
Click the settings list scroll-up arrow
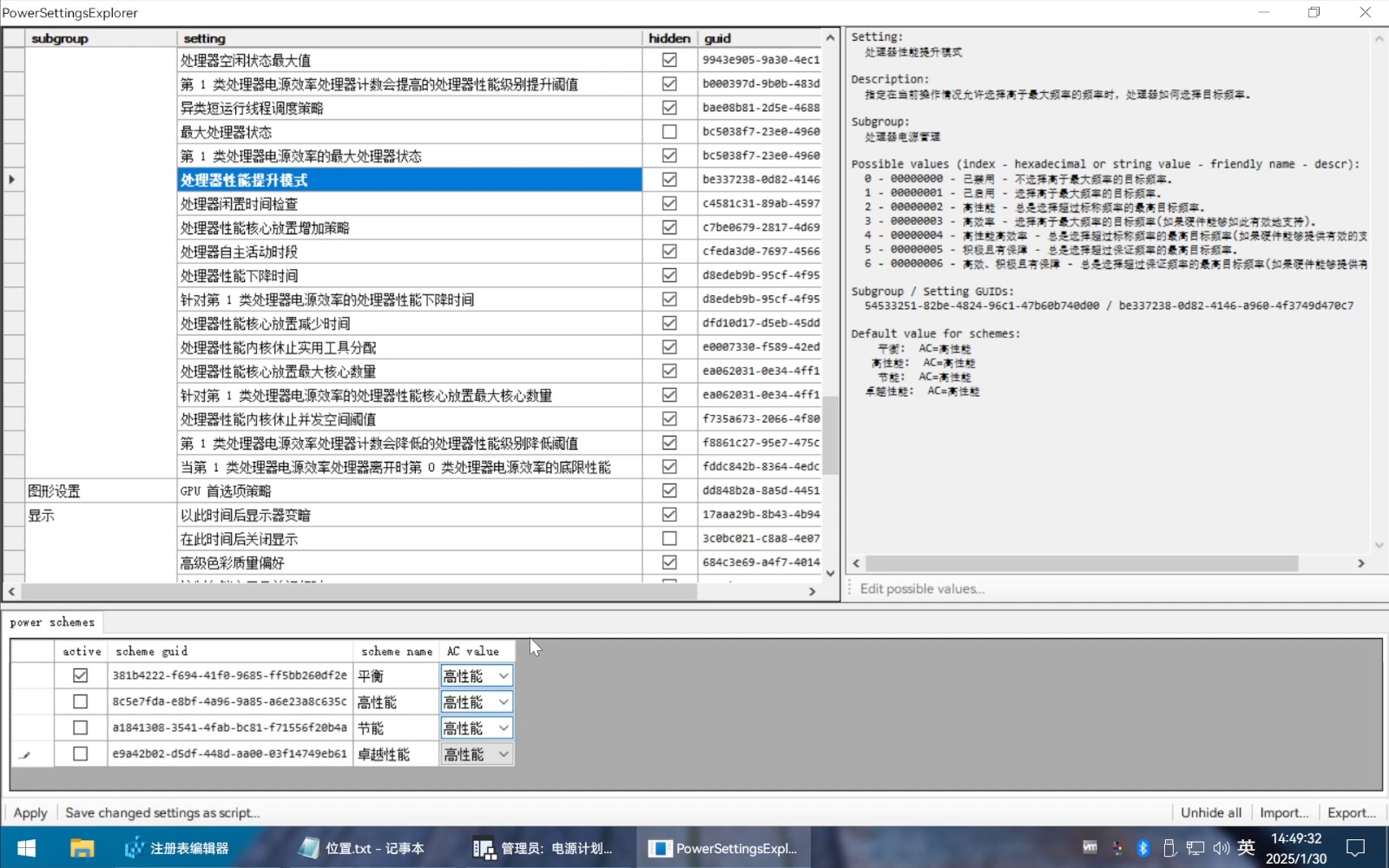830,38
